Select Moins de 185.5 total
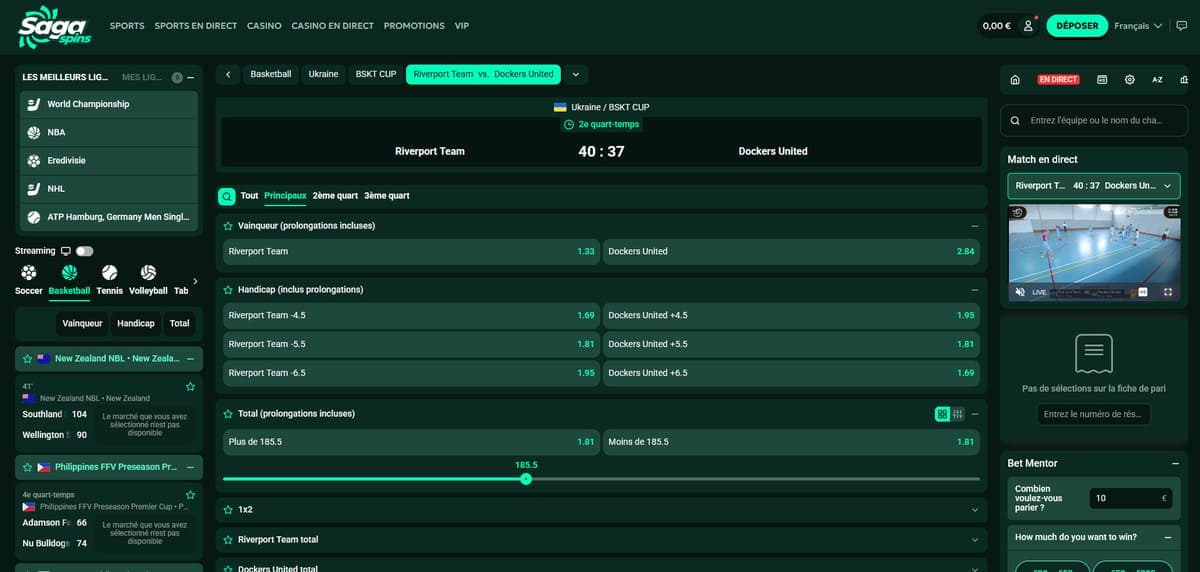The width and height of the screenshot is (1200, 572). pos(791,442)
